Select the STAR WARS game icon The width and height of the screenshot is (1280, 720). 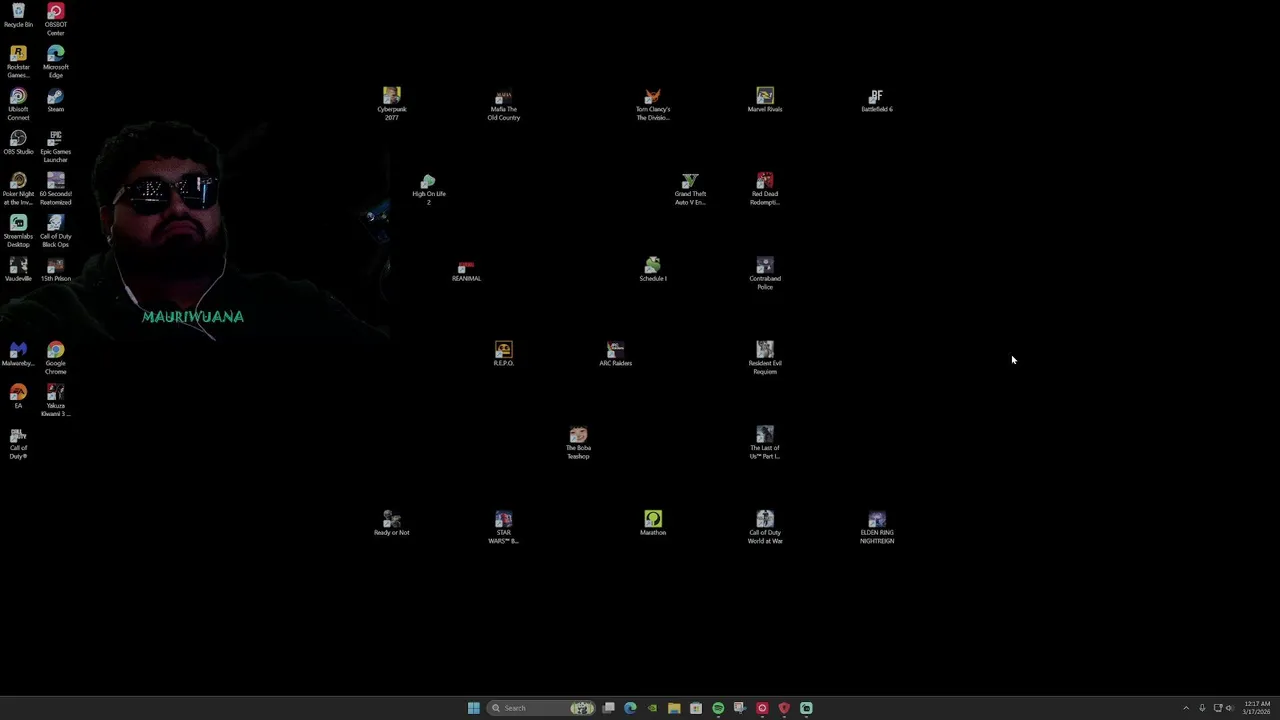504,527
